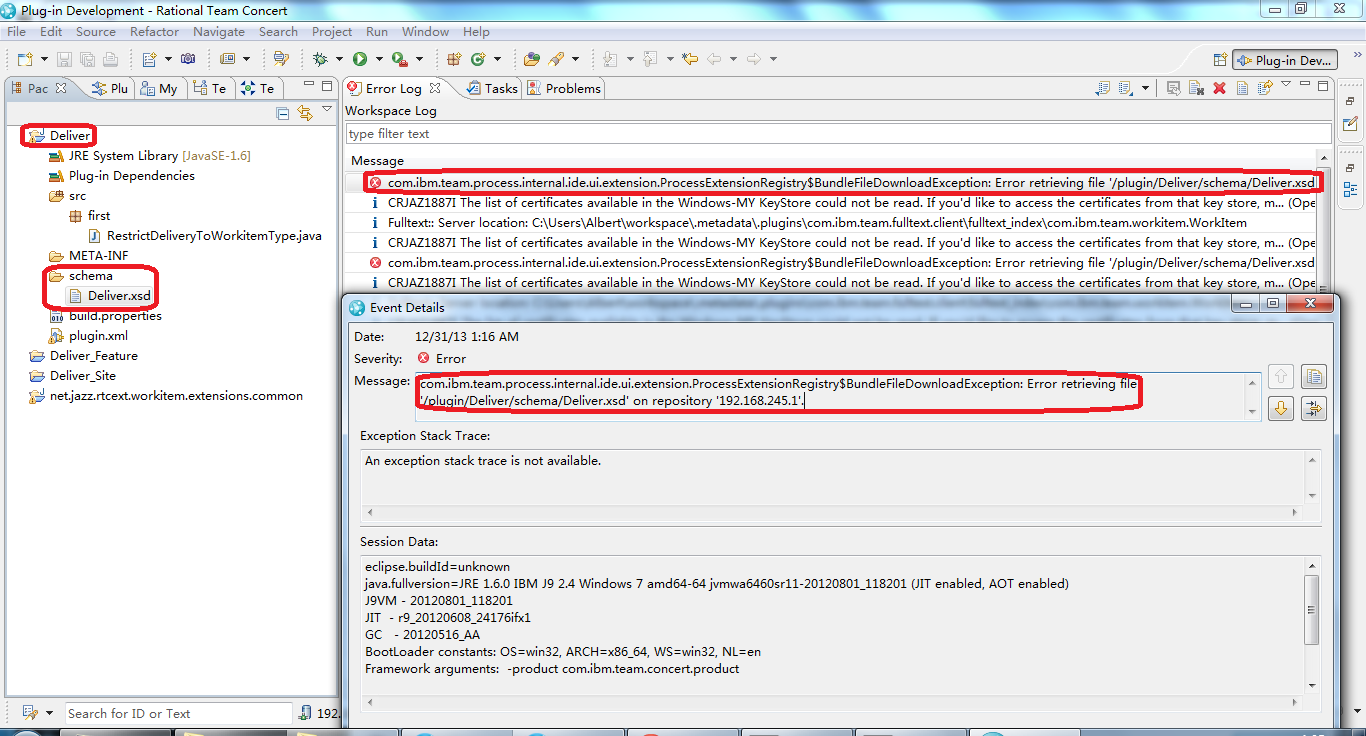Screen dimensions: 1366x736
Task: Select the Deliver project in Package Explorer
Action: point(70,135)
